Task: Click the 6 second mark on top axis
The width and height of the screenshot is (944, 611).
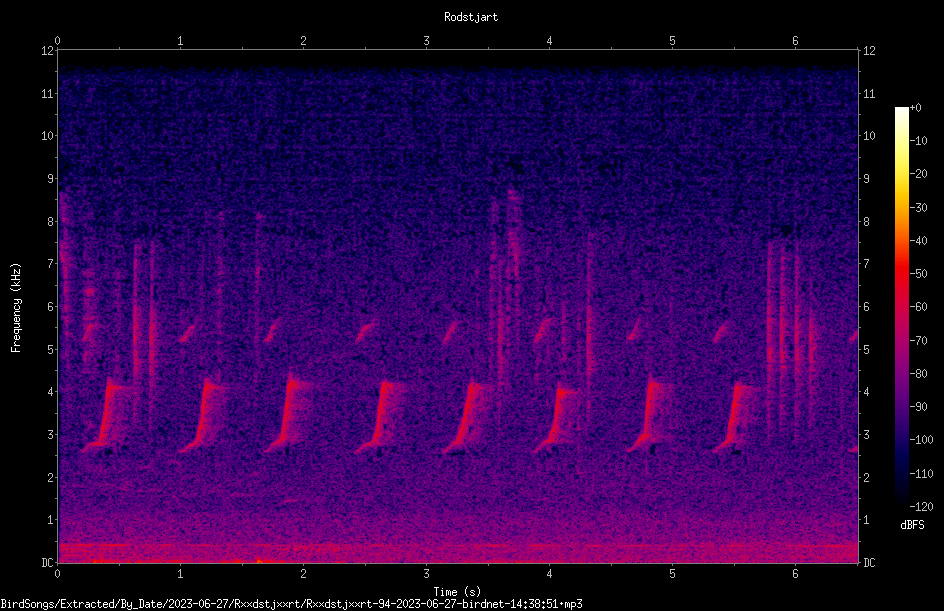Action: click(795, 41)
